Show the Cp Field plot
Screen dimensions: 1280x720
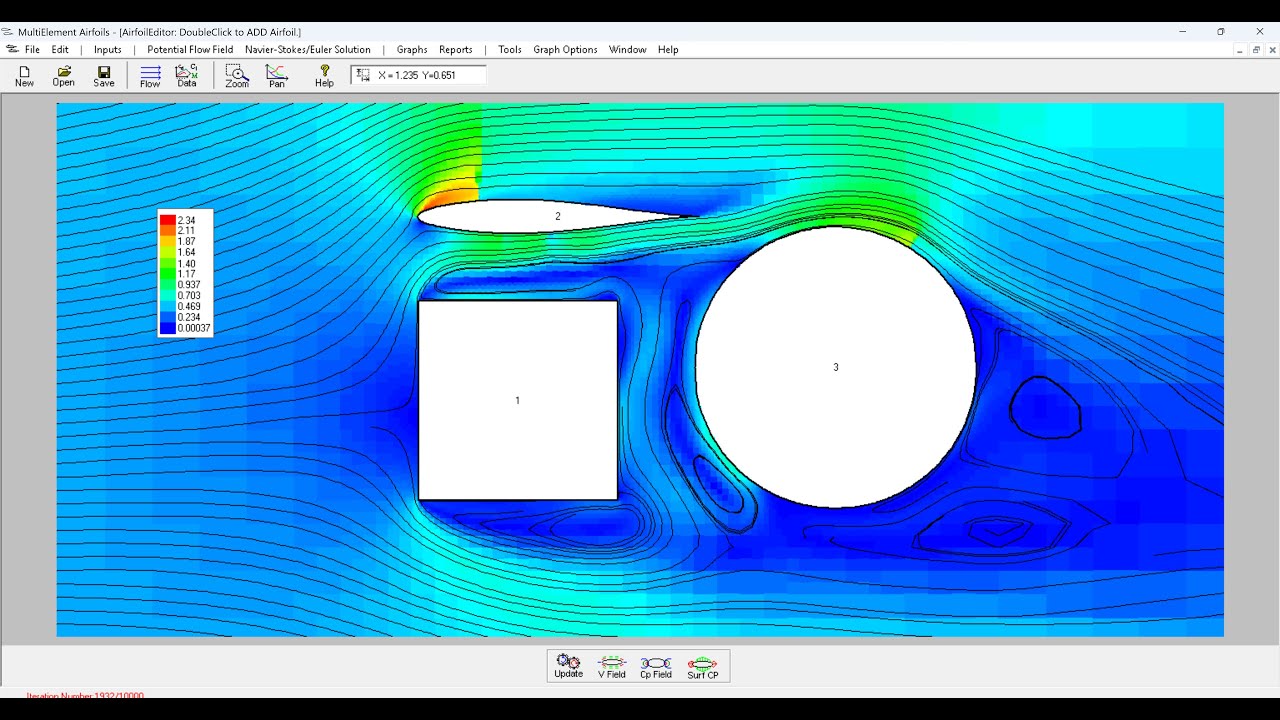click(x=656, y=667)
